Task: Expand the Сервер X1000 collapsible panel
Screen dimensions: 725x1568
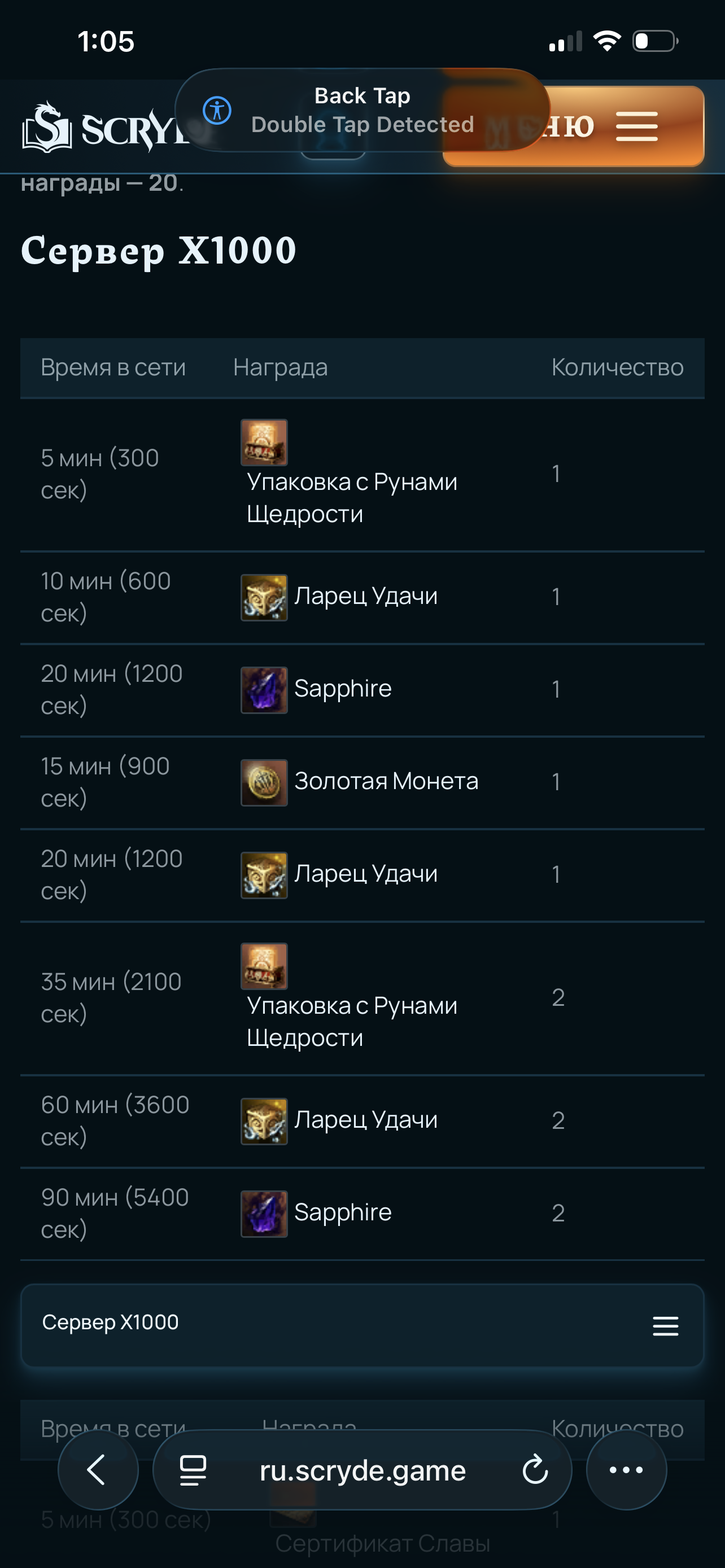Action: click(x=362, y=1326)
